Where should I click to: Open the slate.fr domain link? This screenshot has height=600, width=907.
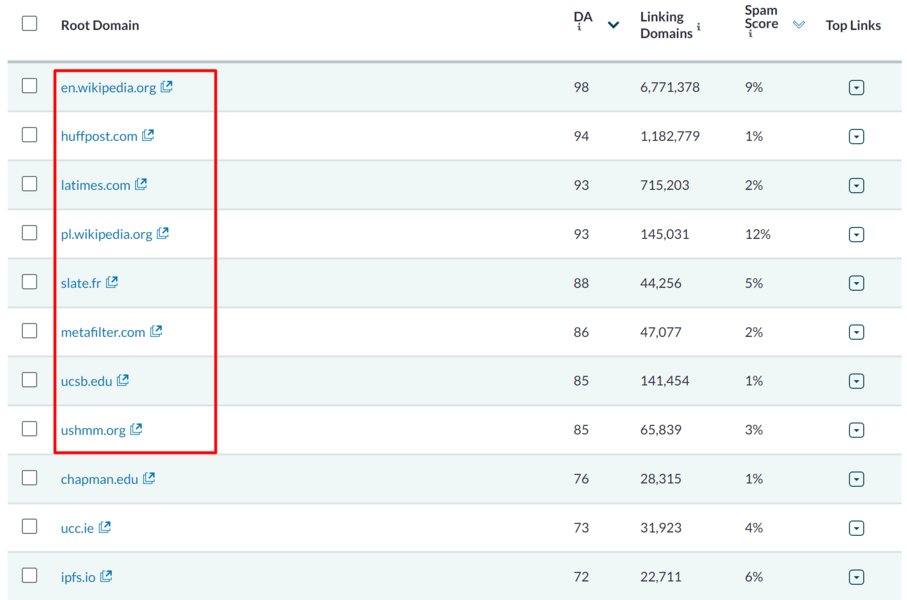pos(81,283)
